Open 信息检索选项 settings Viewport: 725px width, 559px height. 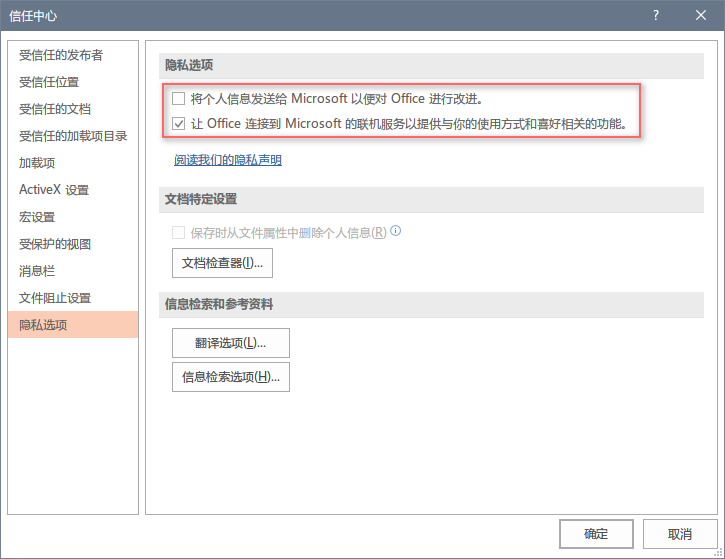click(231, 377)
